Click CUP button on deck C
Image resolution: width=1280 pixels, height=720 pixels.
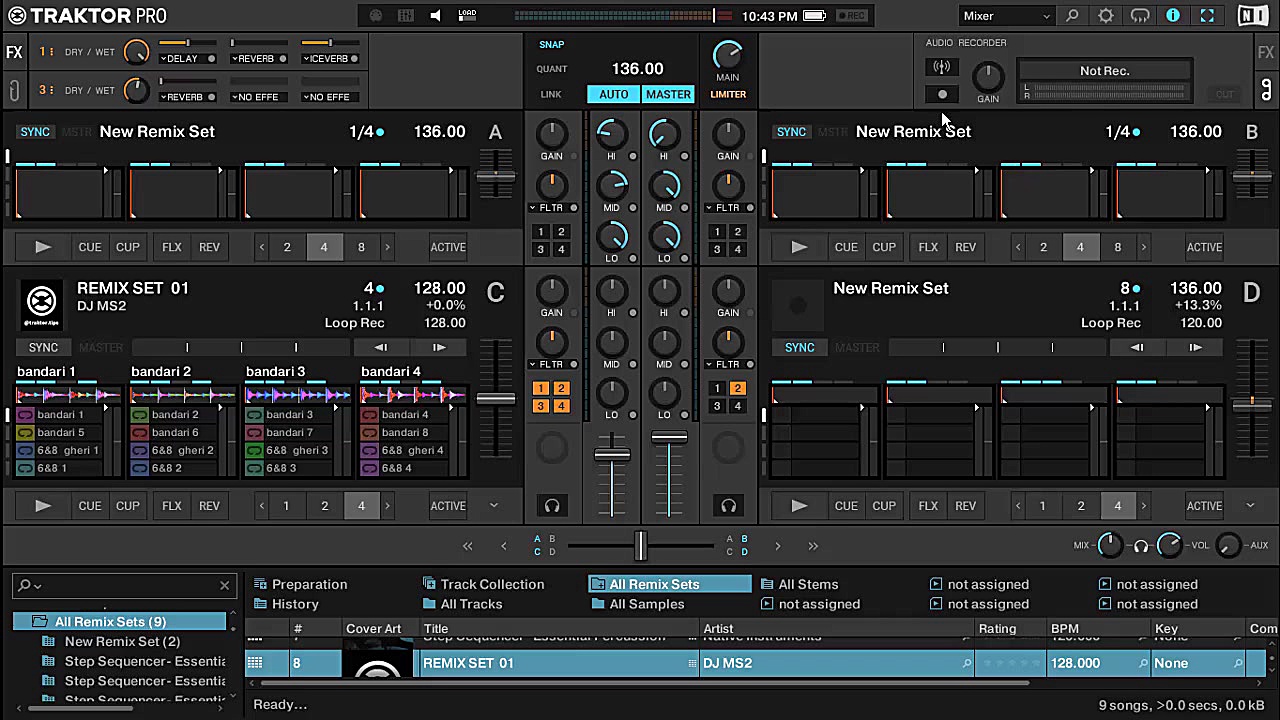[x=128, y=506]
